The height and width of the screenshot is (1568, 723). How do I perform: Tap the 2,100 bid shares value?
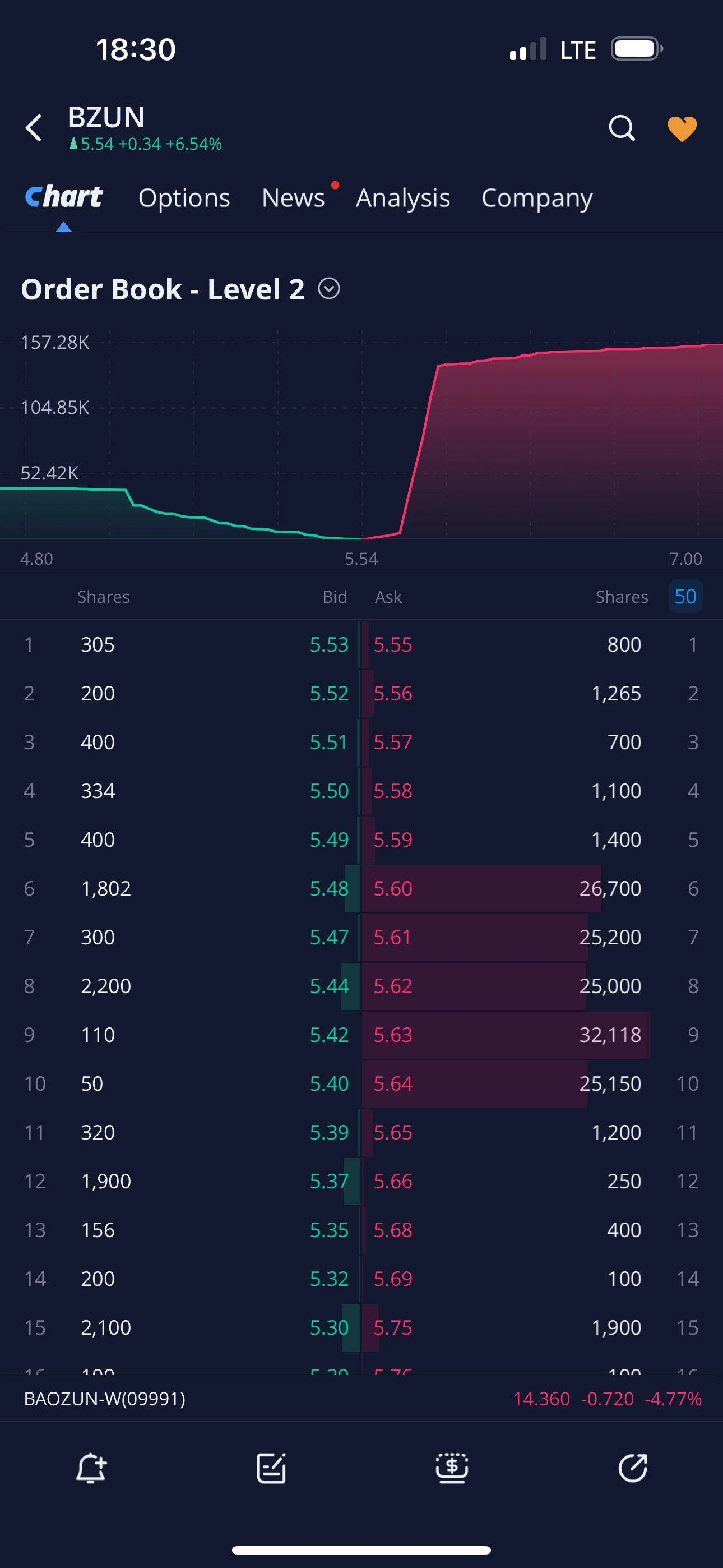(106, 1327)
